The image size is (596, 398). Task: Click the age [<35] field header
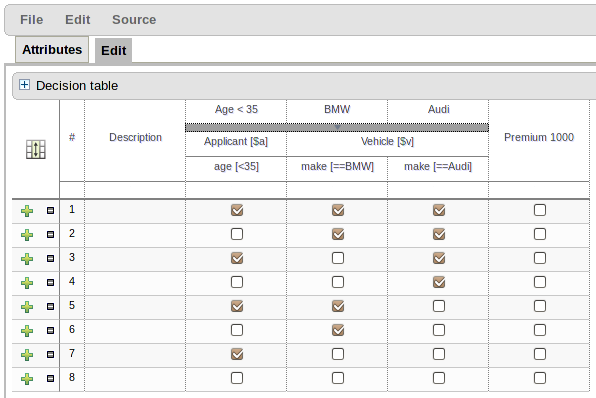click(236, 166)
